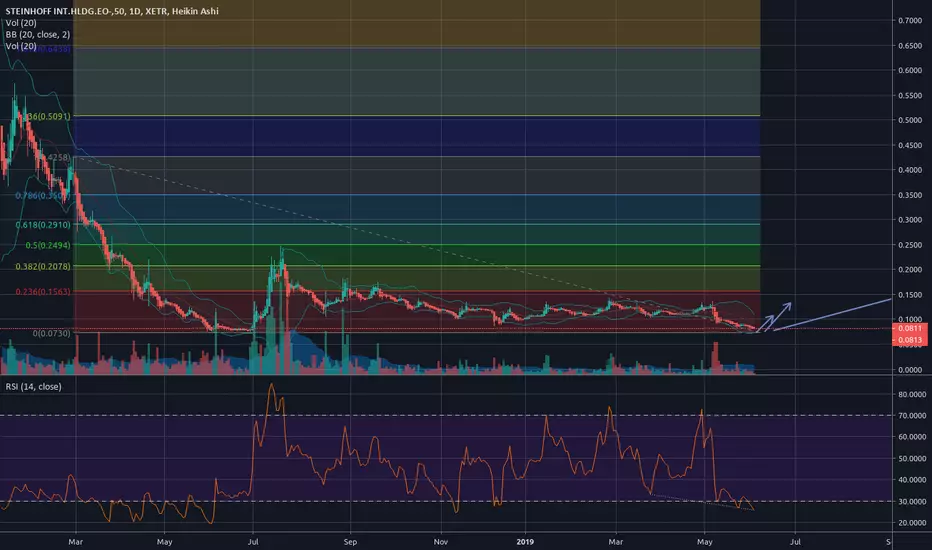The image size is (932, 550).
Task: Select the 0.382(0.2078) Fibonacci label
Action: [x=43, y=266]
